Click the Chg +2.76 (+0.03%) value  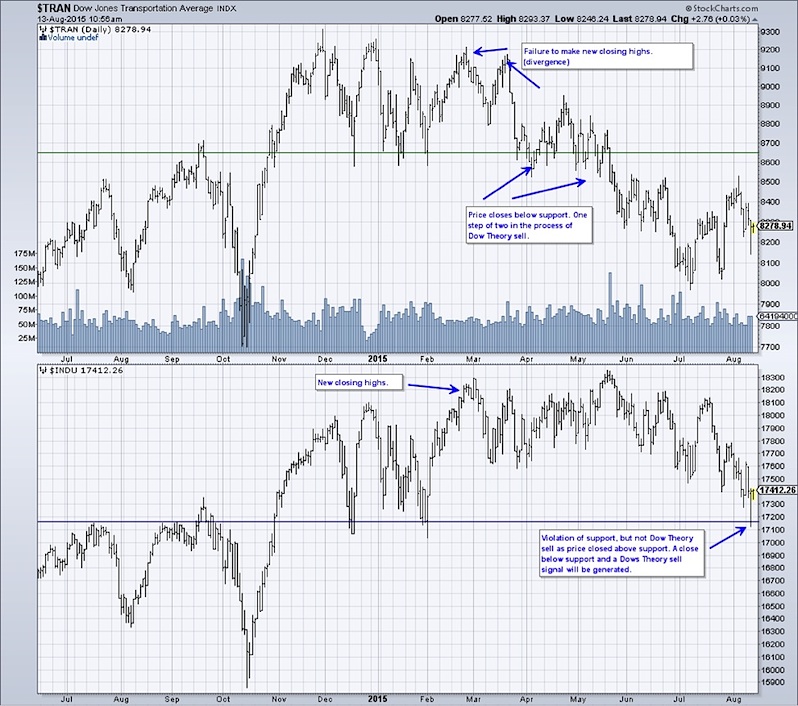point(710,19)
